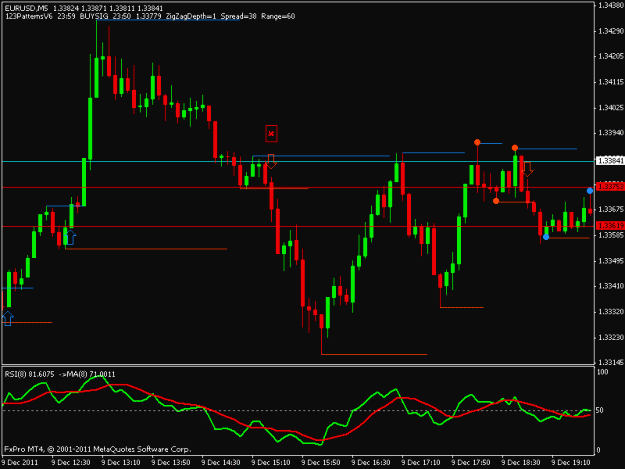Click the red price label 1.33619
625x469 pixels.
tap(610, 226)
